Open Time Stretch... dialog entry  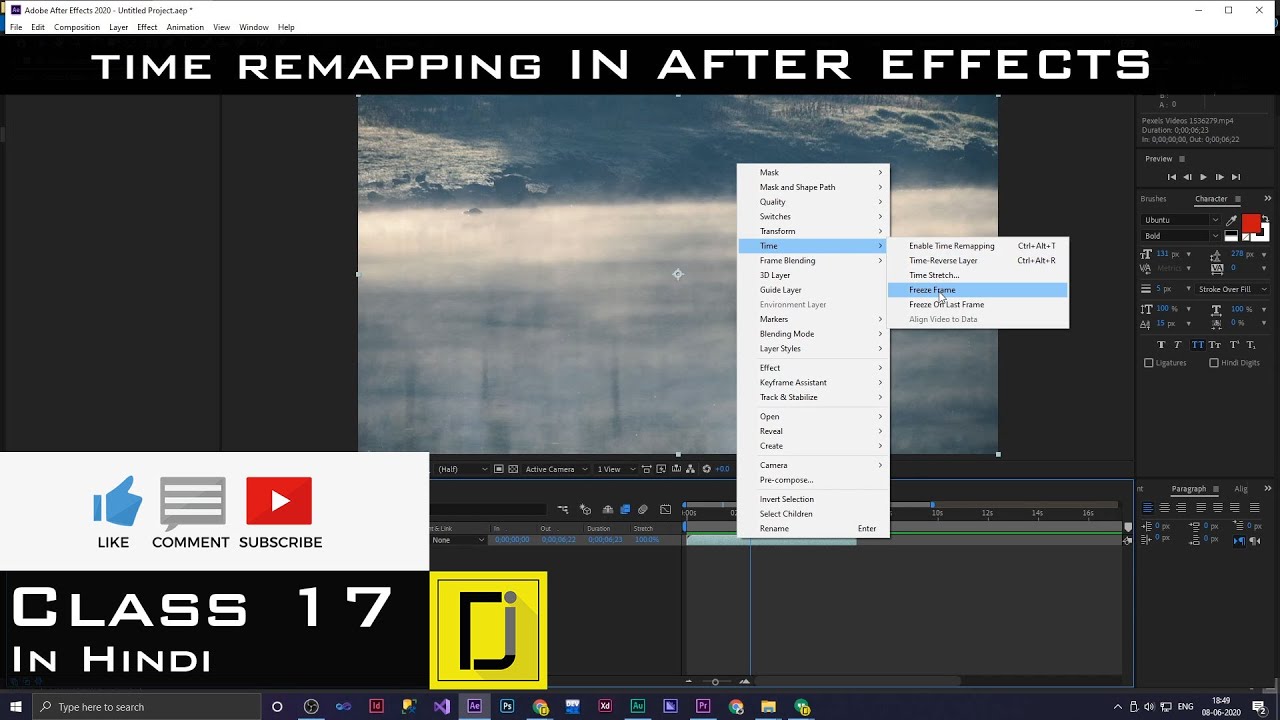(x=978, y=275)
